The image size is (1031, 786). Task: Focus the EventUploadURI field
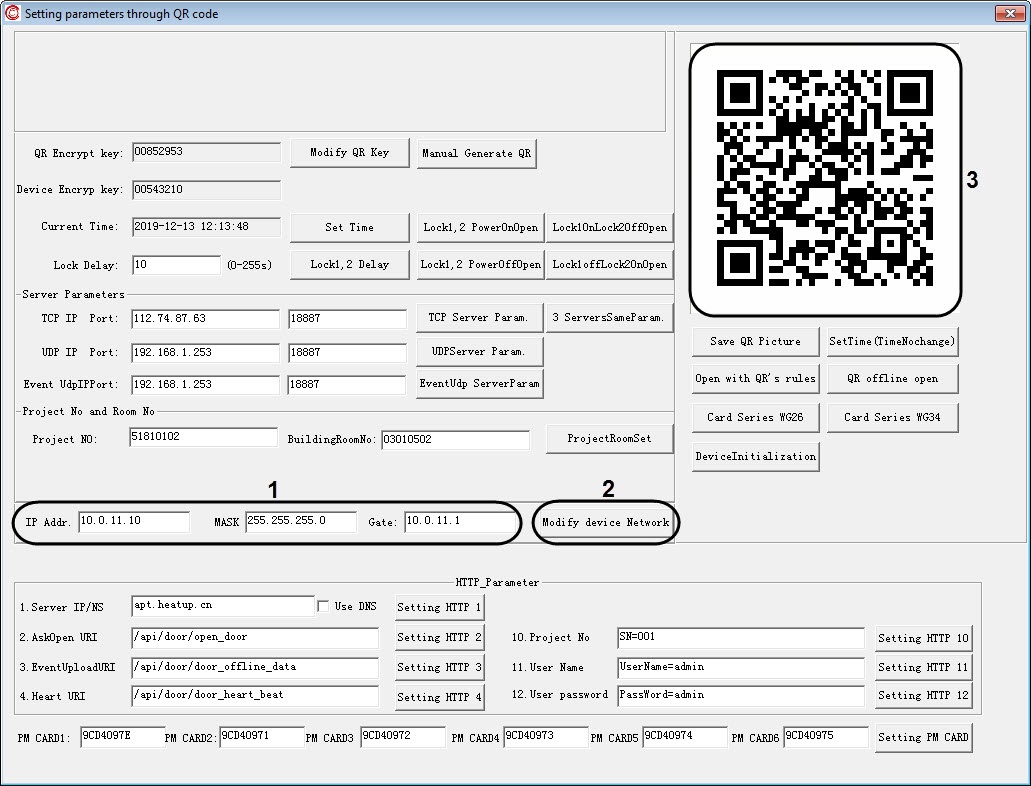click(x=255, y=668)
